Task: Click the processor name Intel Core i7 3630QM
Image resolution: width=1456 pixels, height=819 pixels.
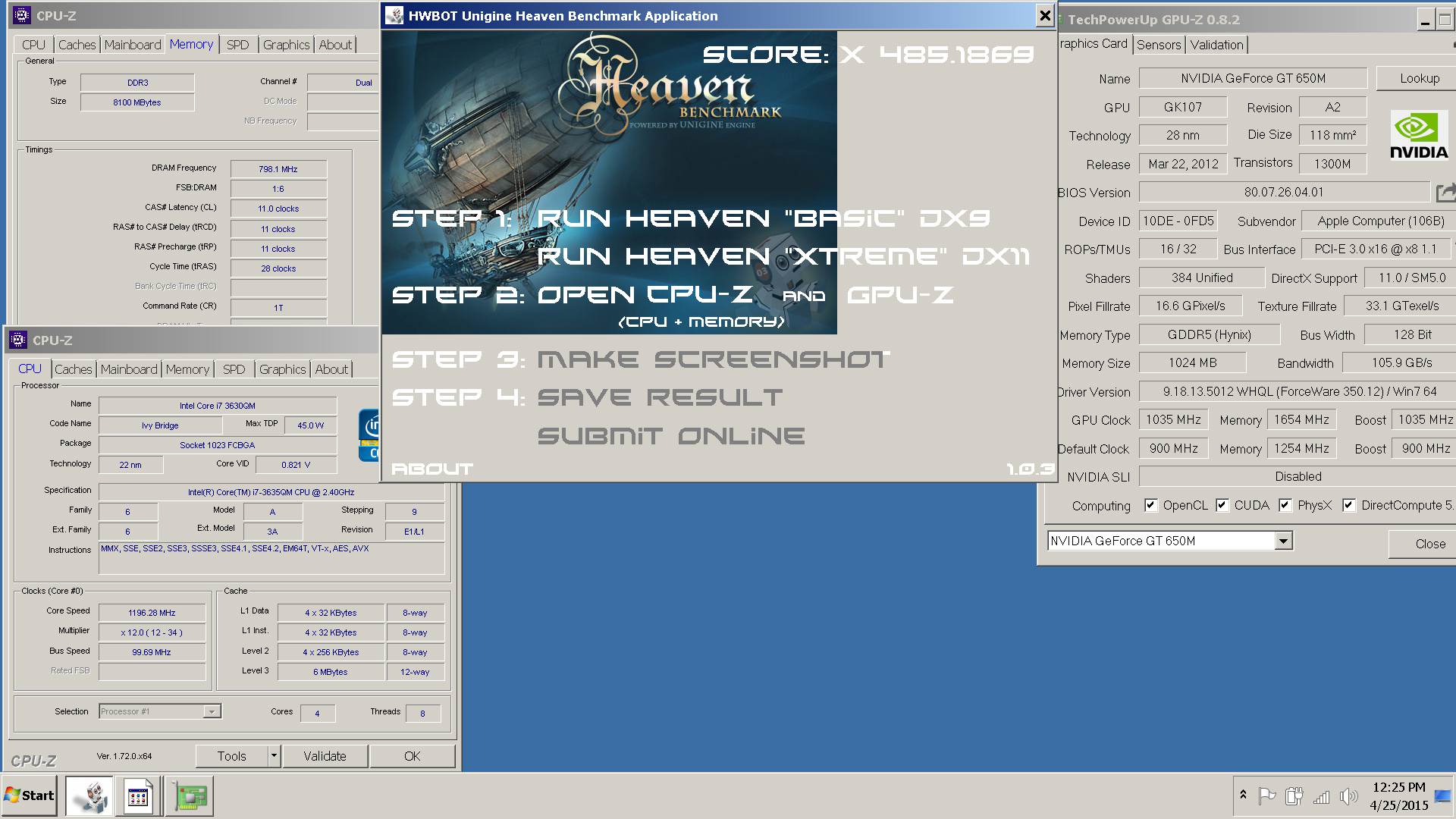Action: (218, 406)
